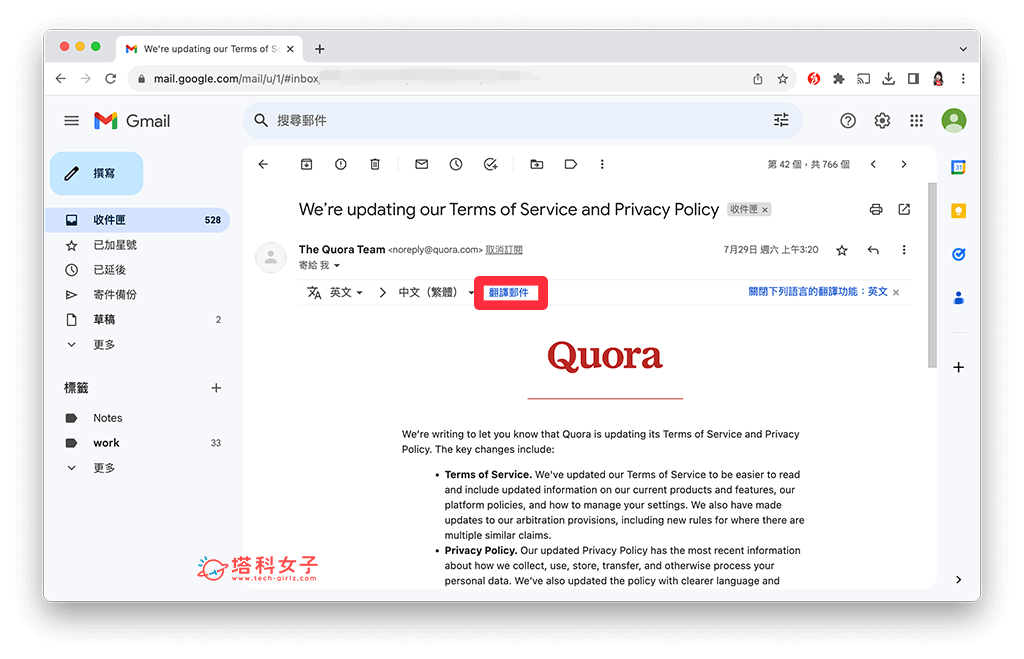Open a new Chrome tab
This screenshot has width=1024, height=659.
coord(319,49)
